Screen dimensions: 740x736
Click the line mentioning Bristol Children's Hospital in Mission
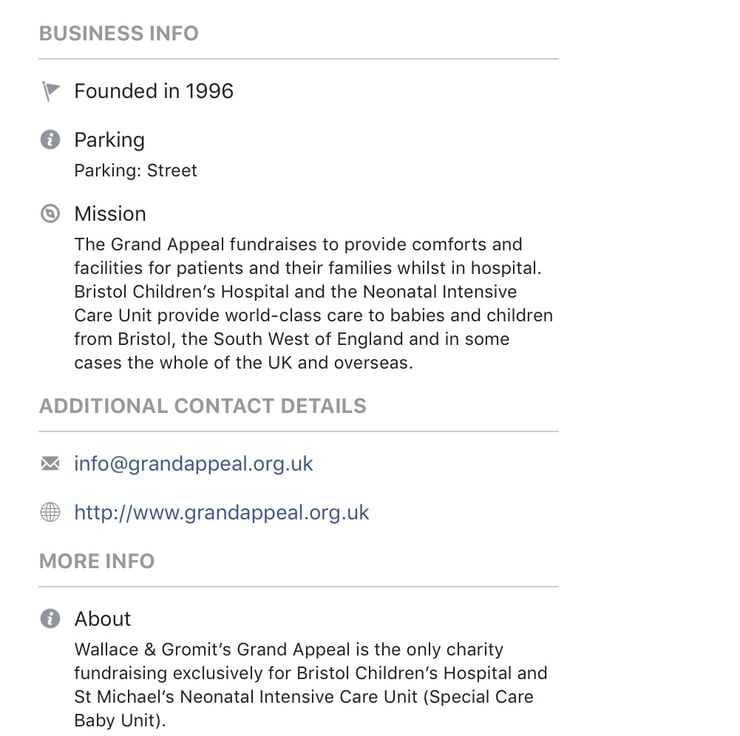(295, 292)
